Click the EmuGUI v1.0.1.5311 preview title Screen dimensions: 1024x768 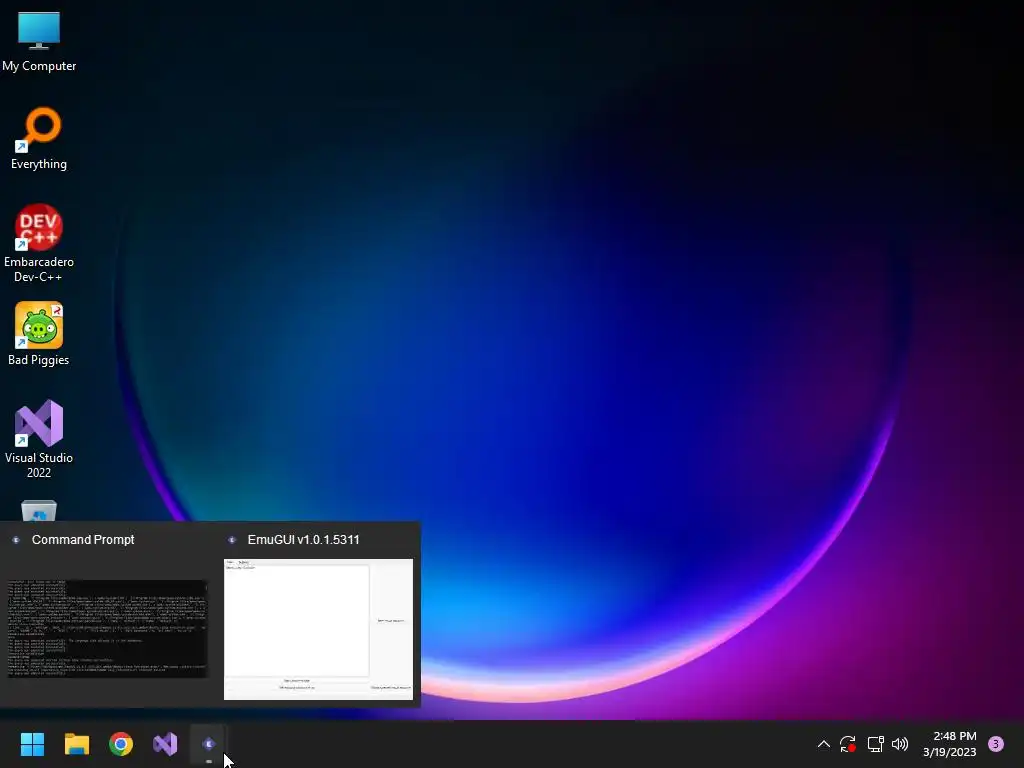[304, 539]
